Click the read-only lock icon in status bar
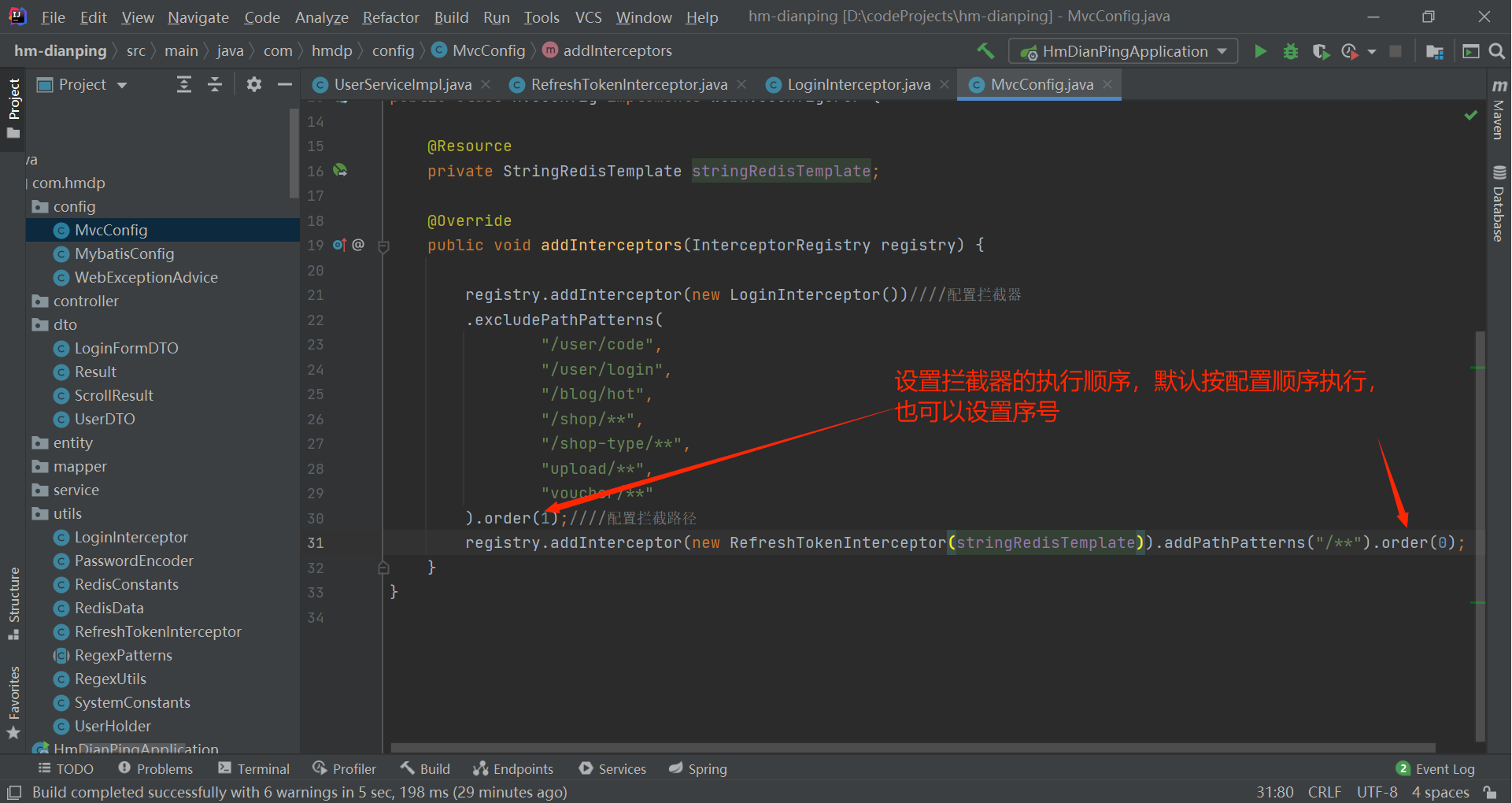Image resolution: width=1512 pixels, height=803 pixels. pos(1489,792)
